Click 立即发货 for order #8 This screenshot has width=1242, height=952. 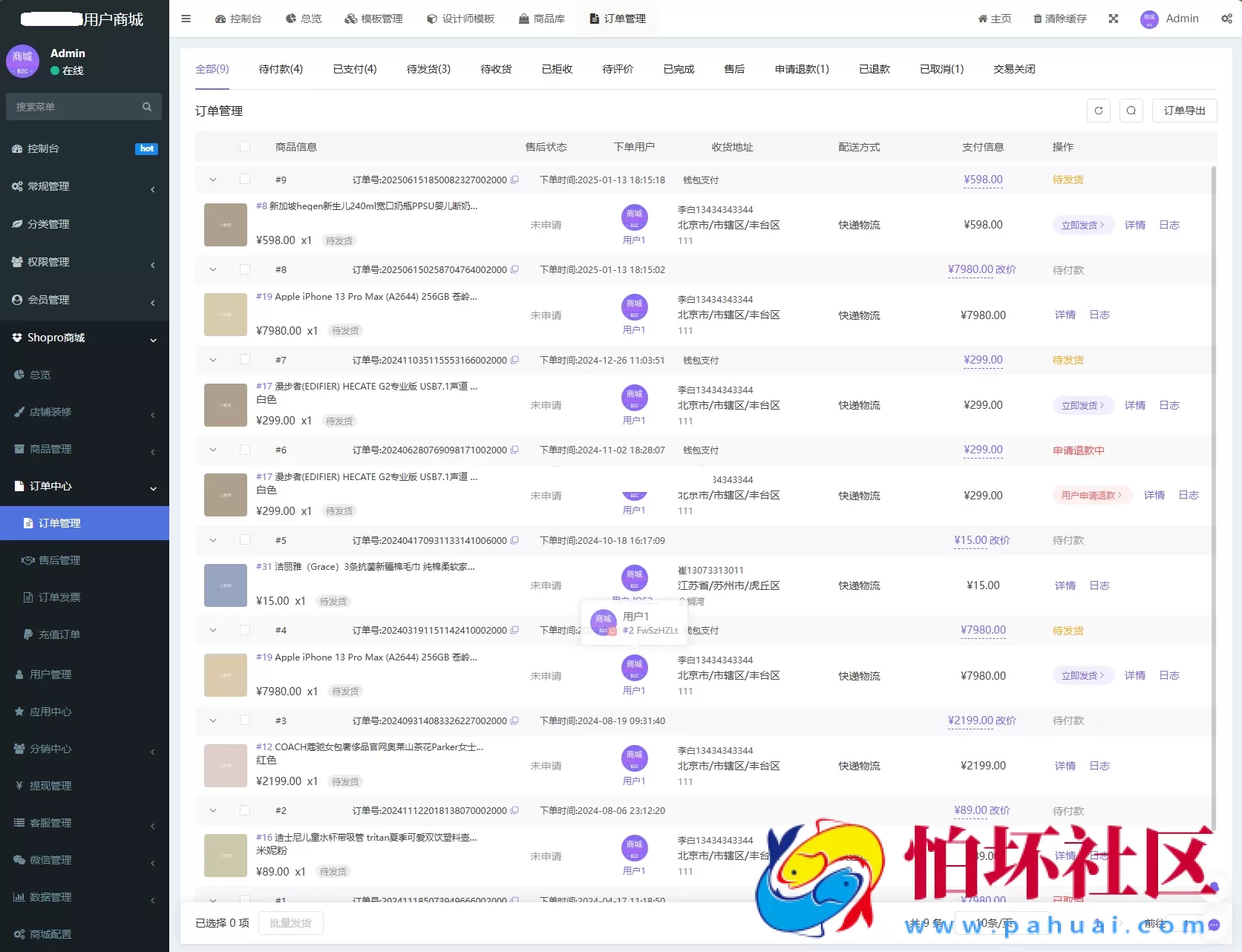click(1082, 225)
